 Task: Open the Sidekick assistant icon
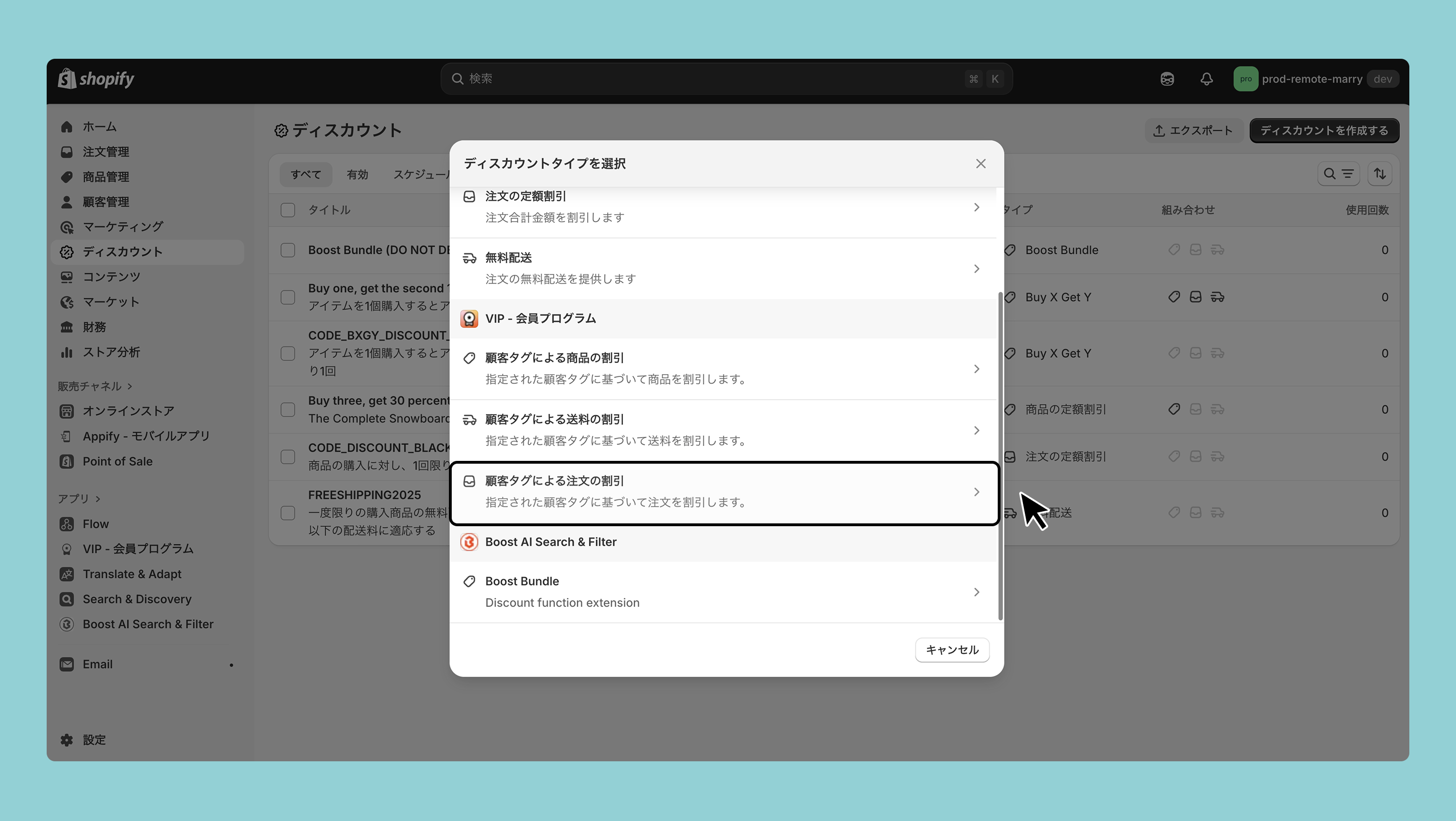click(1167, 79)
